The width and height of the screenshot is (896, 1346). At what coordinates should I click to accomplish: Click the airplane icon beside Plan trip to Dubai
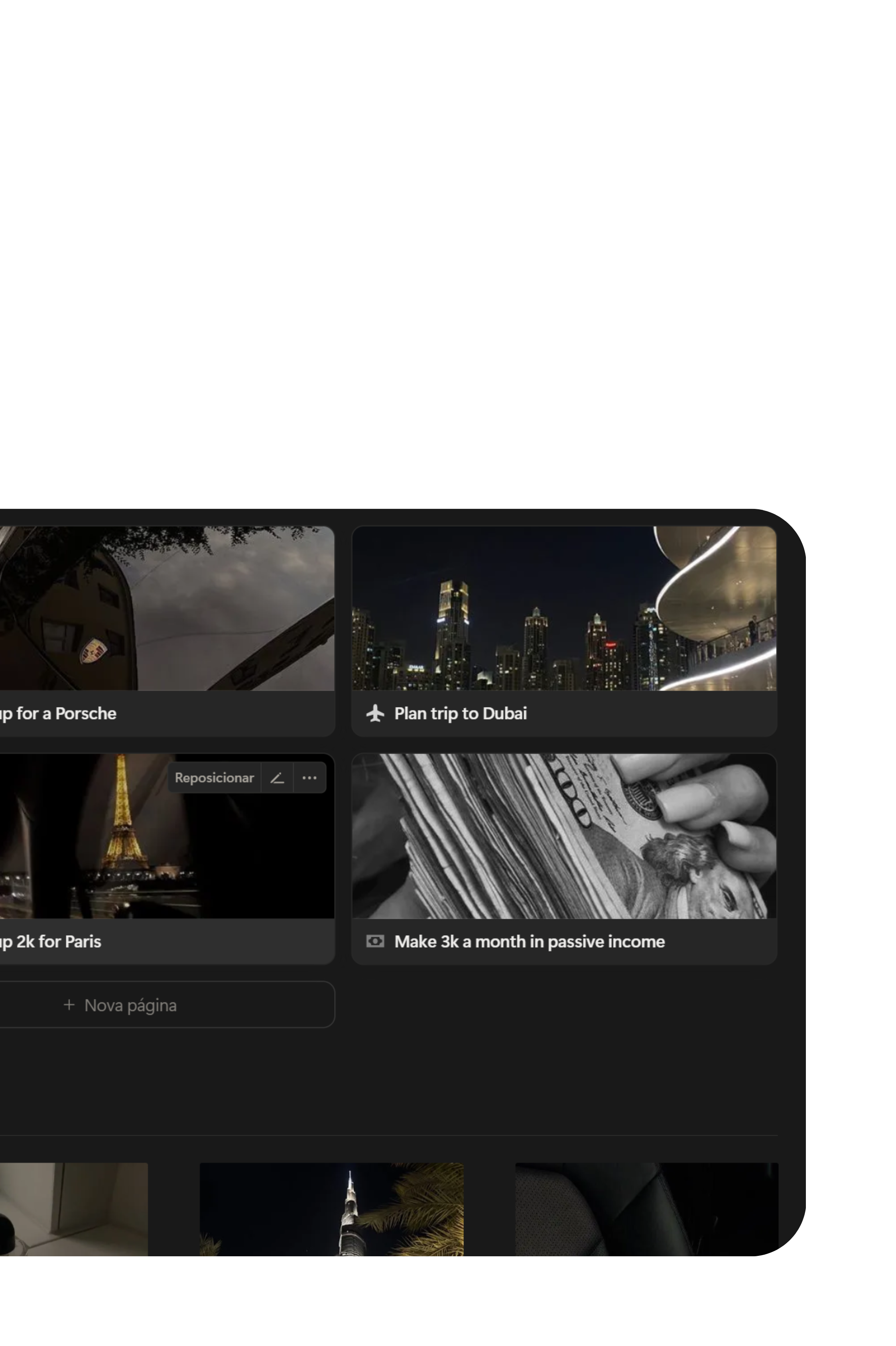pos(375,713)
